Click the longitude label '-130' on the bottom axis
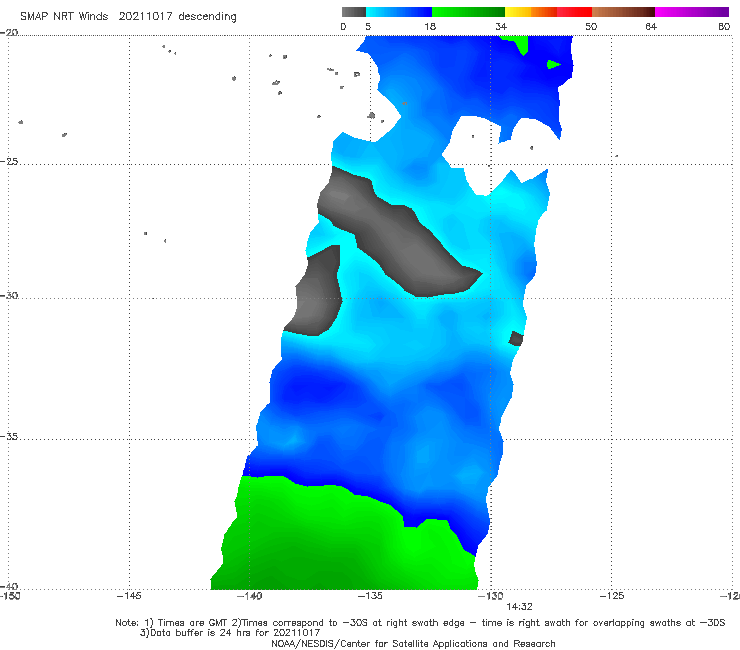Viewport: 740px width, 650px height. 491,596
